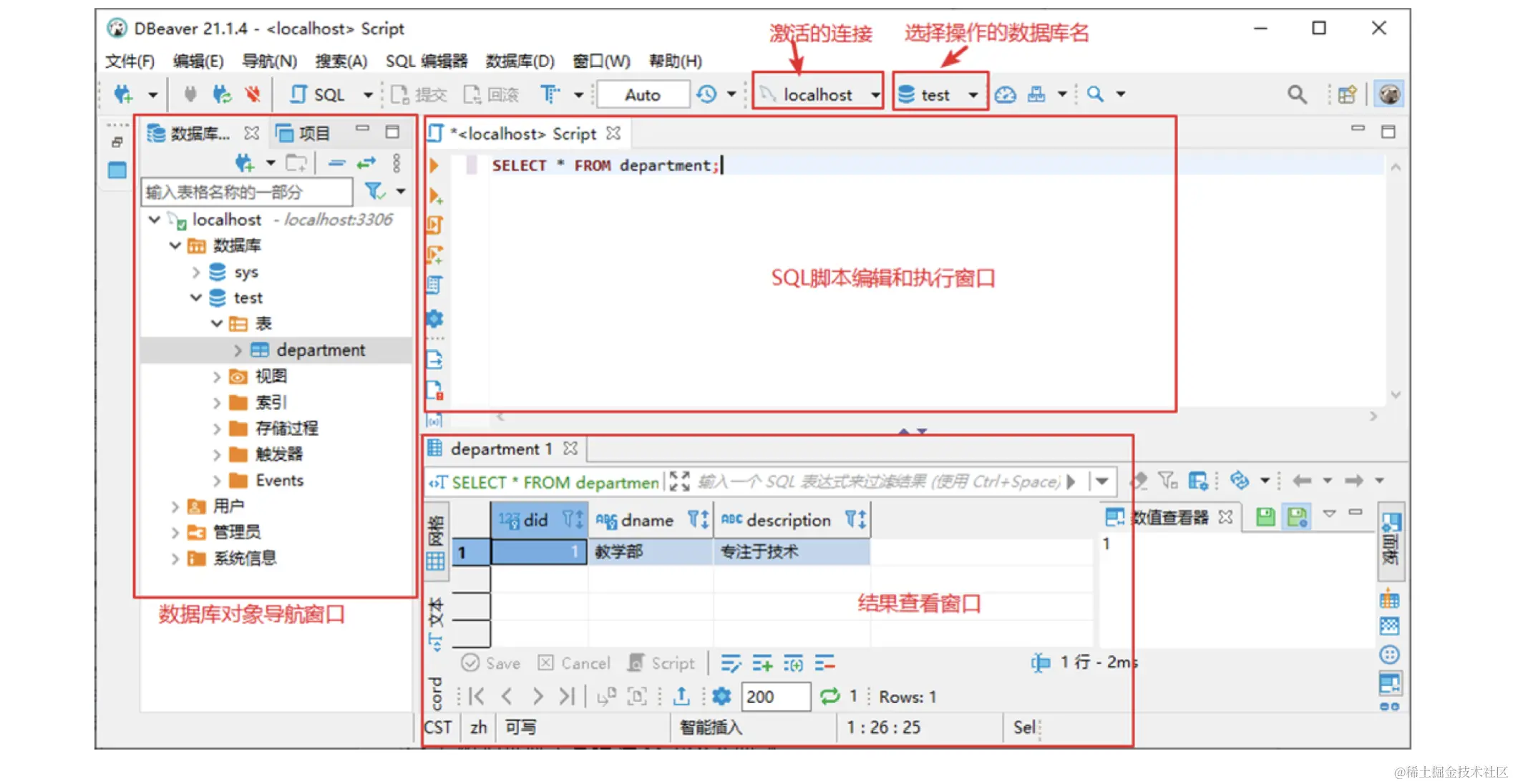Image resolution: width=1513 pixels, height=784 pixels.
Task: Click the 专注于技术 cell
Action: tap(792, 552)
